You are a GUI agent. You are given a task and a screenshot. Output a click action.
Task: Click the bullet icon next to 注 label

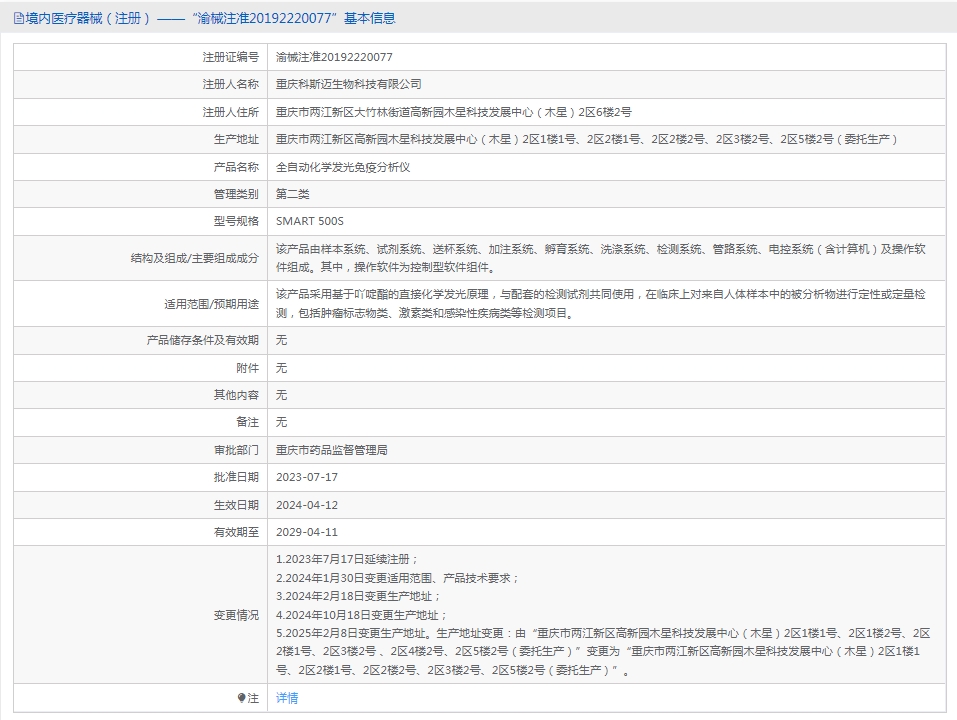coord(241,698)
